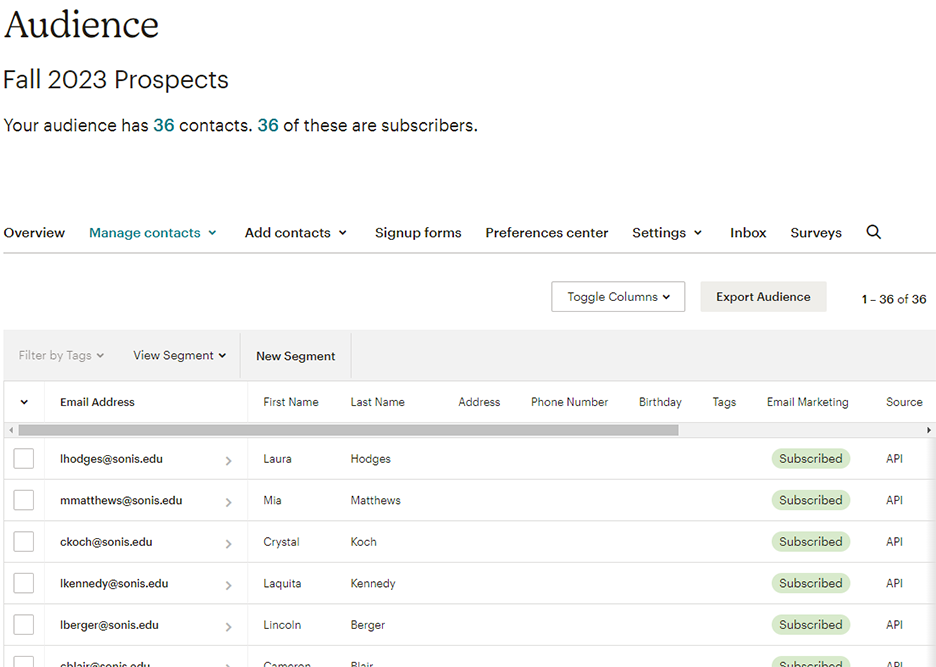
Task: Click the Export Audience button
Action: click(x=763, y=296)
